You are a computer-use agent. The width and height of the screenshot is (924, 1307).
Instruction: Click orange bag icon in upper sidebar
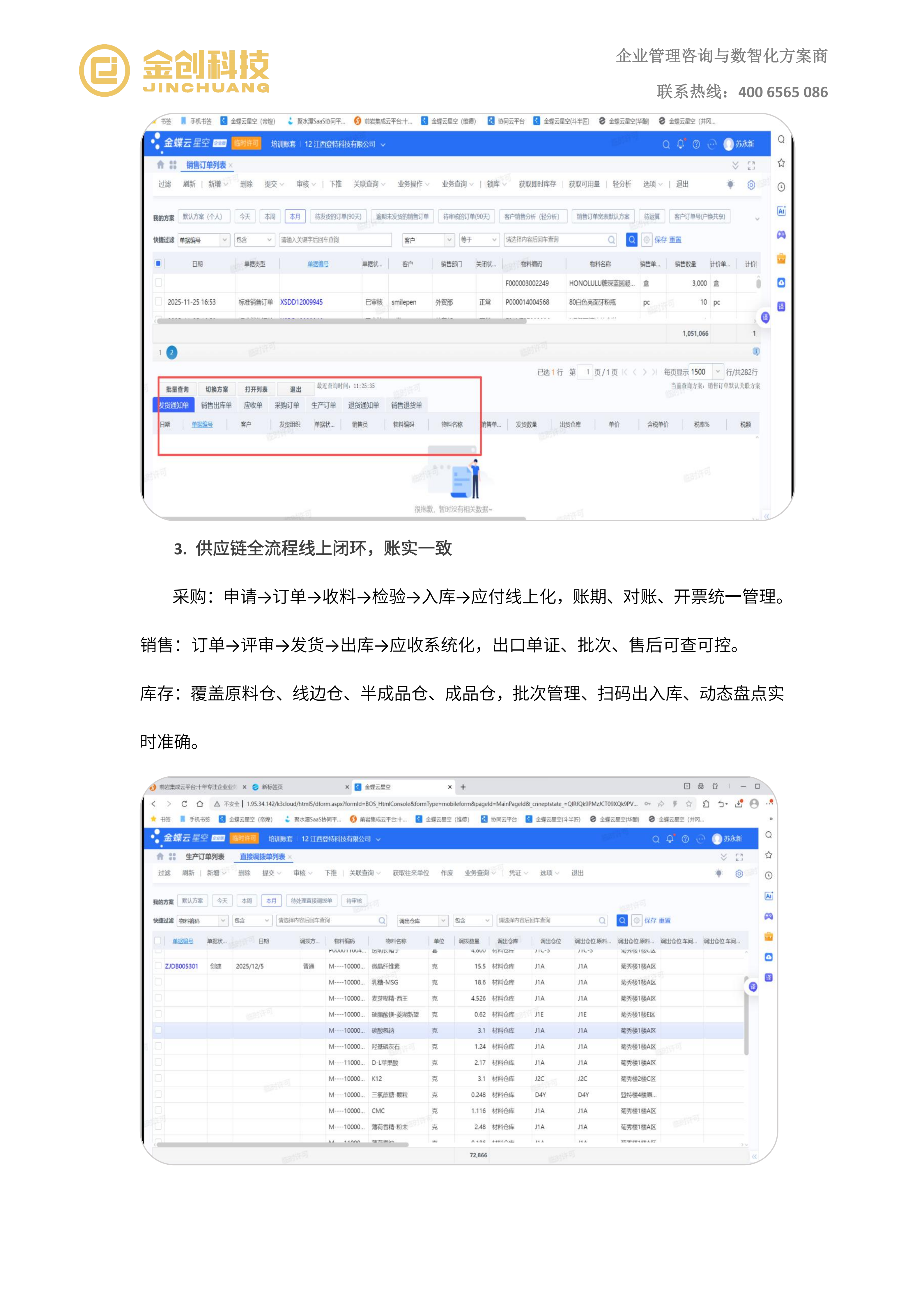coord(781,258)
